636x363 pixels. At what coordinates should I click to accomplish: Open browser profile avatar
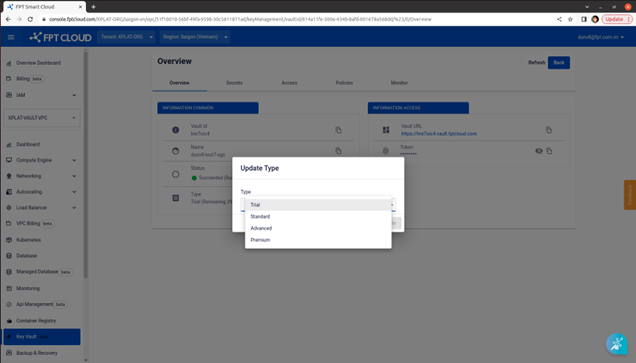coord(595,19)
